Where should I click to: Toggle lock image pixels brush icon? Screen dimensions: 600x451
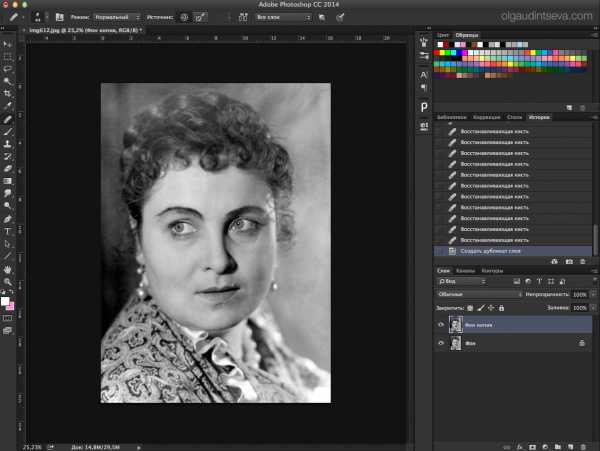(481, 308)
